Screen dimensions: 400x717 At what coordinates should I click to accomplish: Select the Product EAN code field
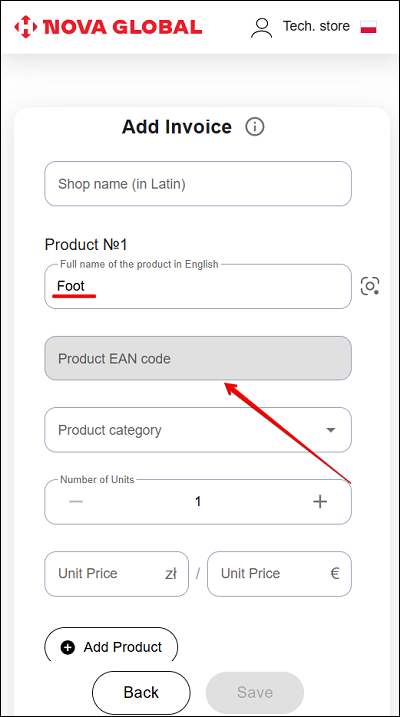coord(198,358)
